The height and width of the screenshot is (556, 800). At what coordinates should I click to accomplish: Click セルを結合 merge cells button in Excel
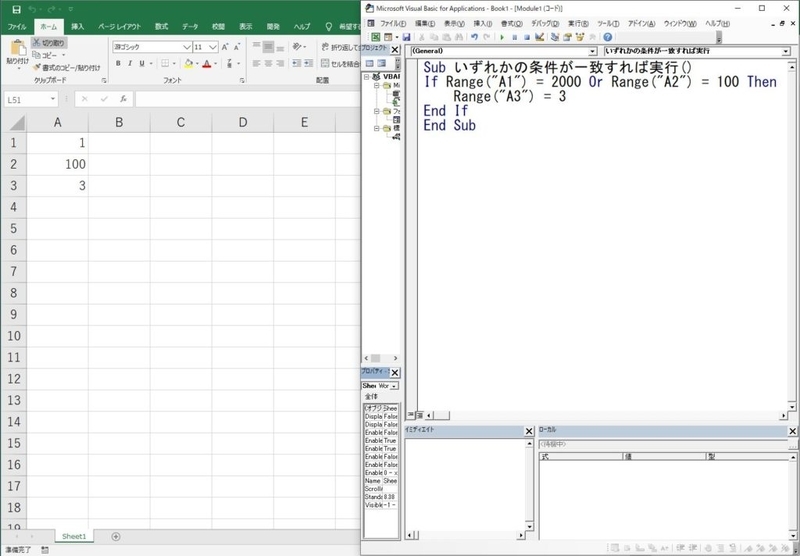[x=341, y=63]
